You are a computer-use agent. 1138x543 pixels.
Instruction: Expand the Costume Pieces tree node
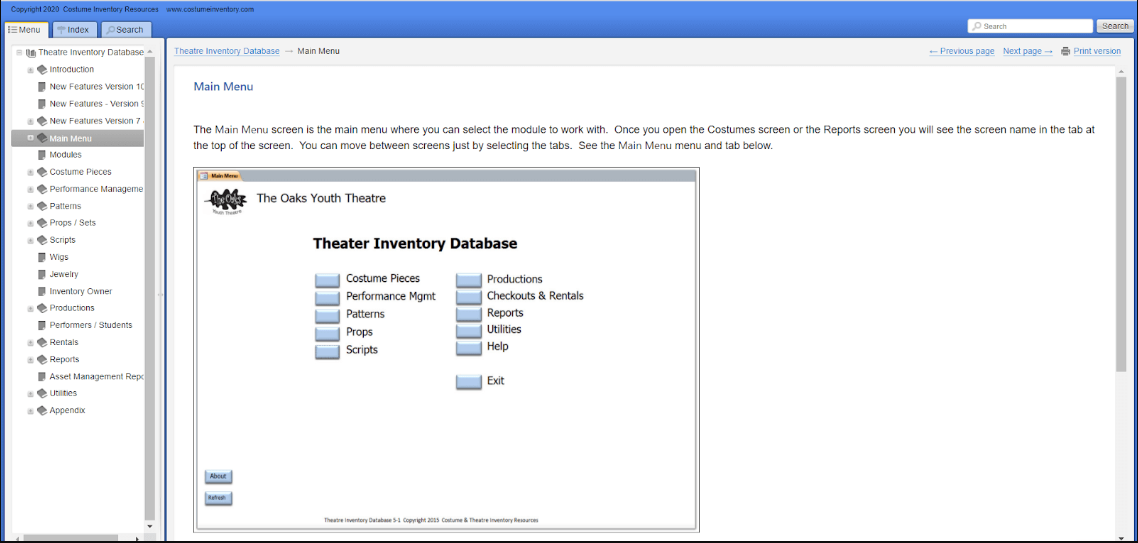coord(30,172)
